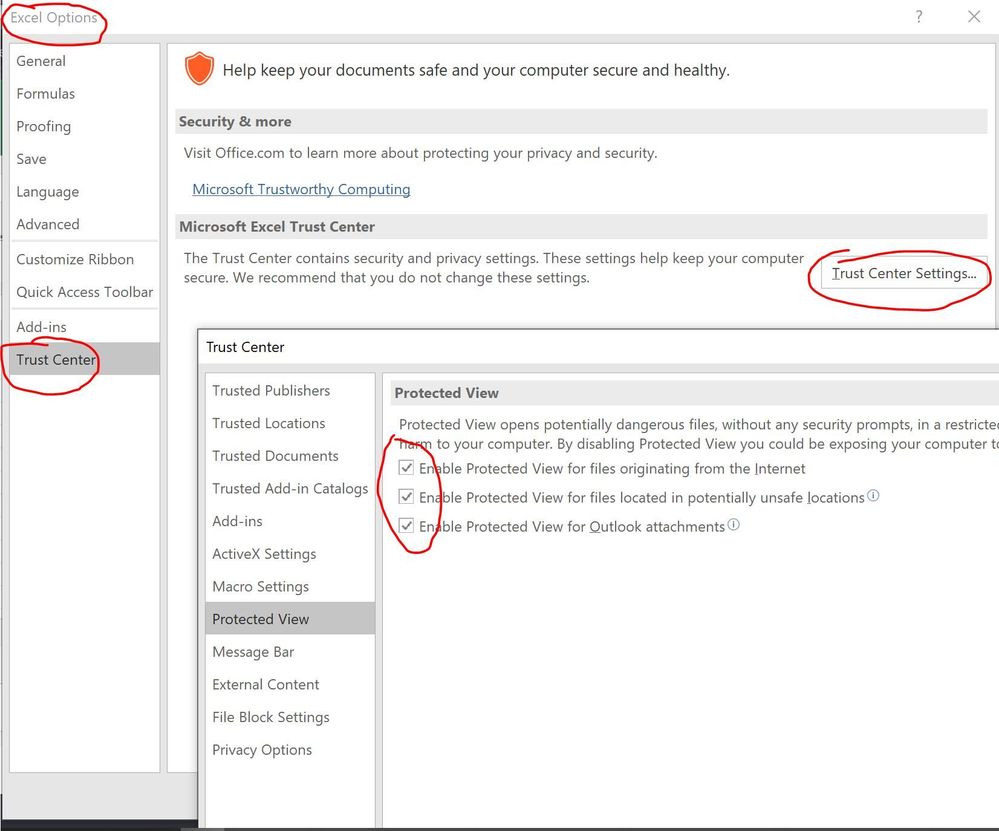
Task: Go to Language options
Action: point(85,192)
